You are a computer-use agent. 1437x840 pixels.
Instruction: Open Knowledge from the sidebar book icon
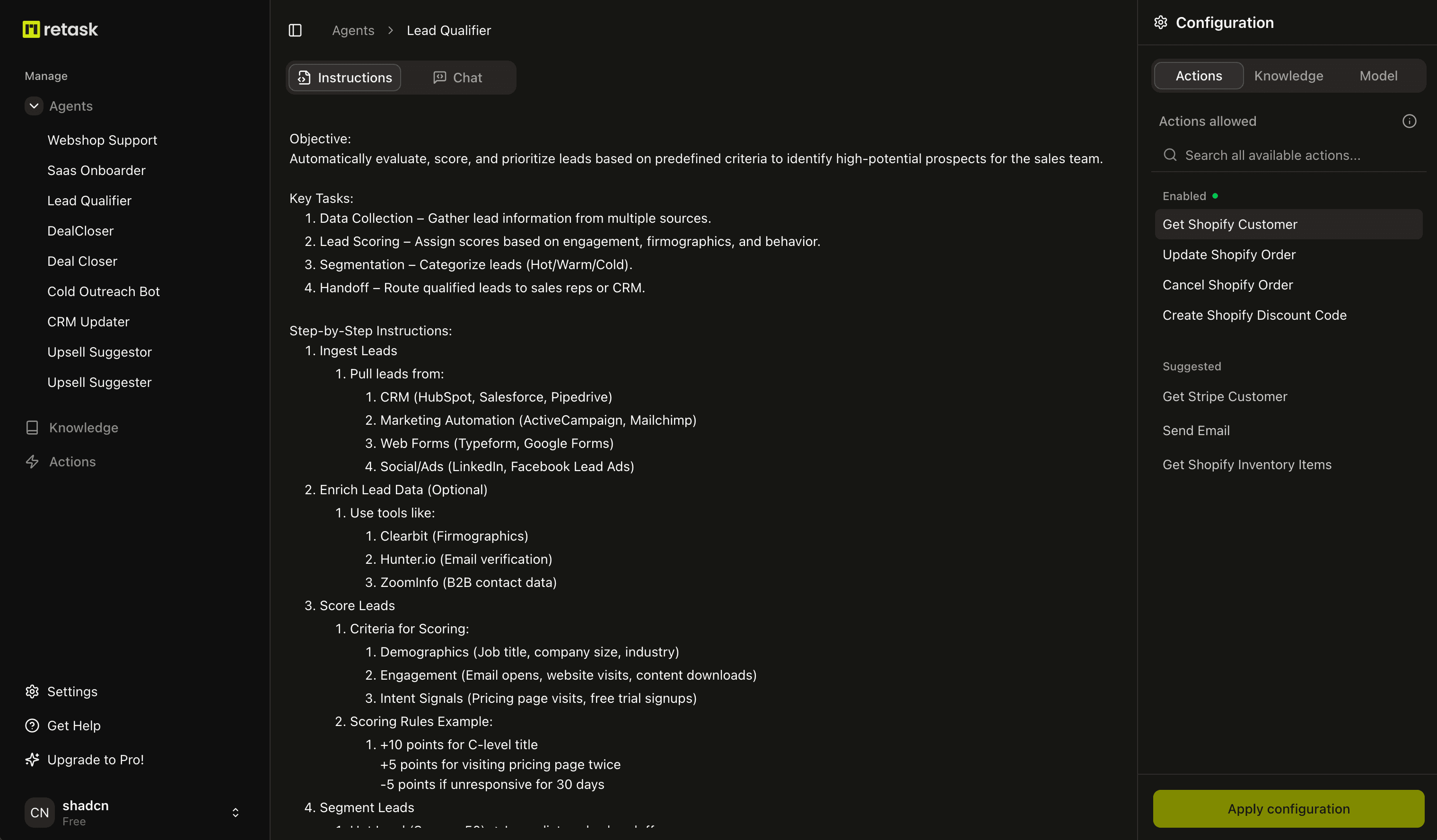pyautogui.click(x=32, y=428)
